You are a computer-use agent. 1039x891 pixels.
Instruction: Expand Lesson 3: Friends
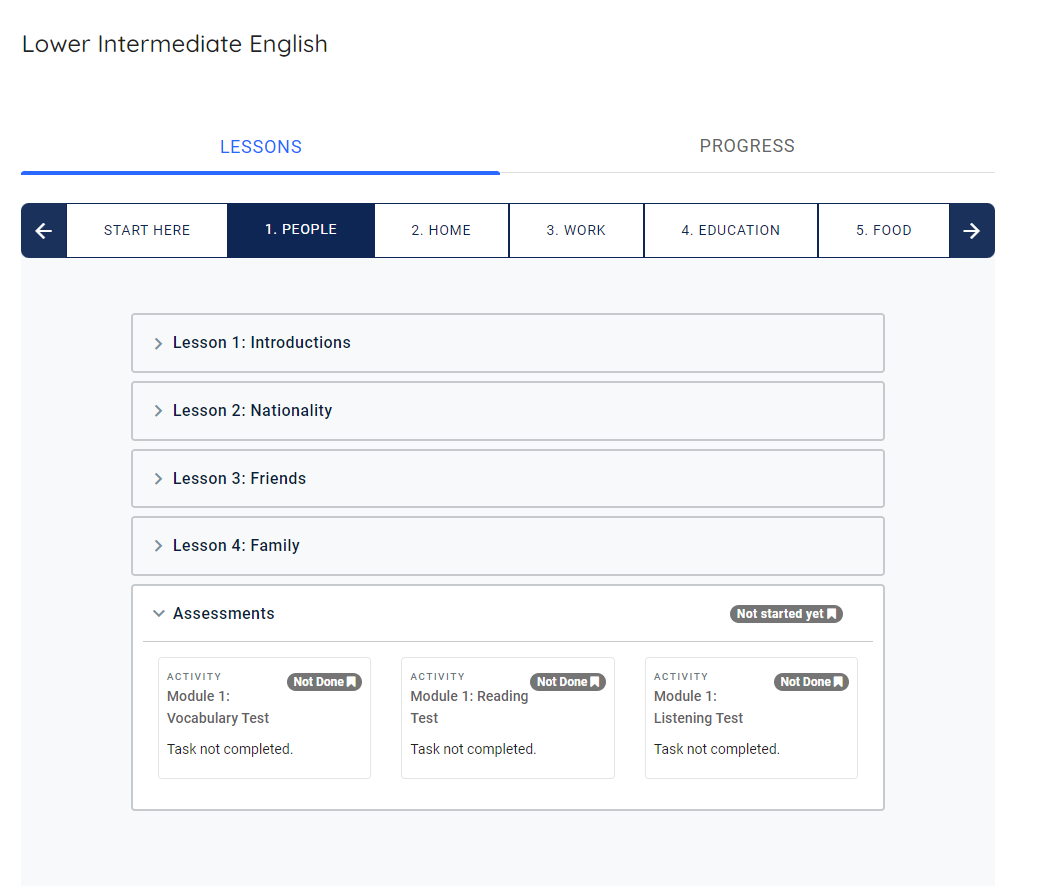tap(240, 478)
